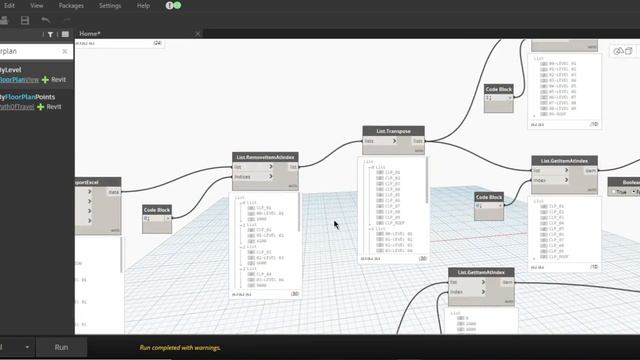Image resolution: width=640 pixels, height=360 pixels.
Task: Click the List.Transpose node title
Action: click(x=393, y=131)
